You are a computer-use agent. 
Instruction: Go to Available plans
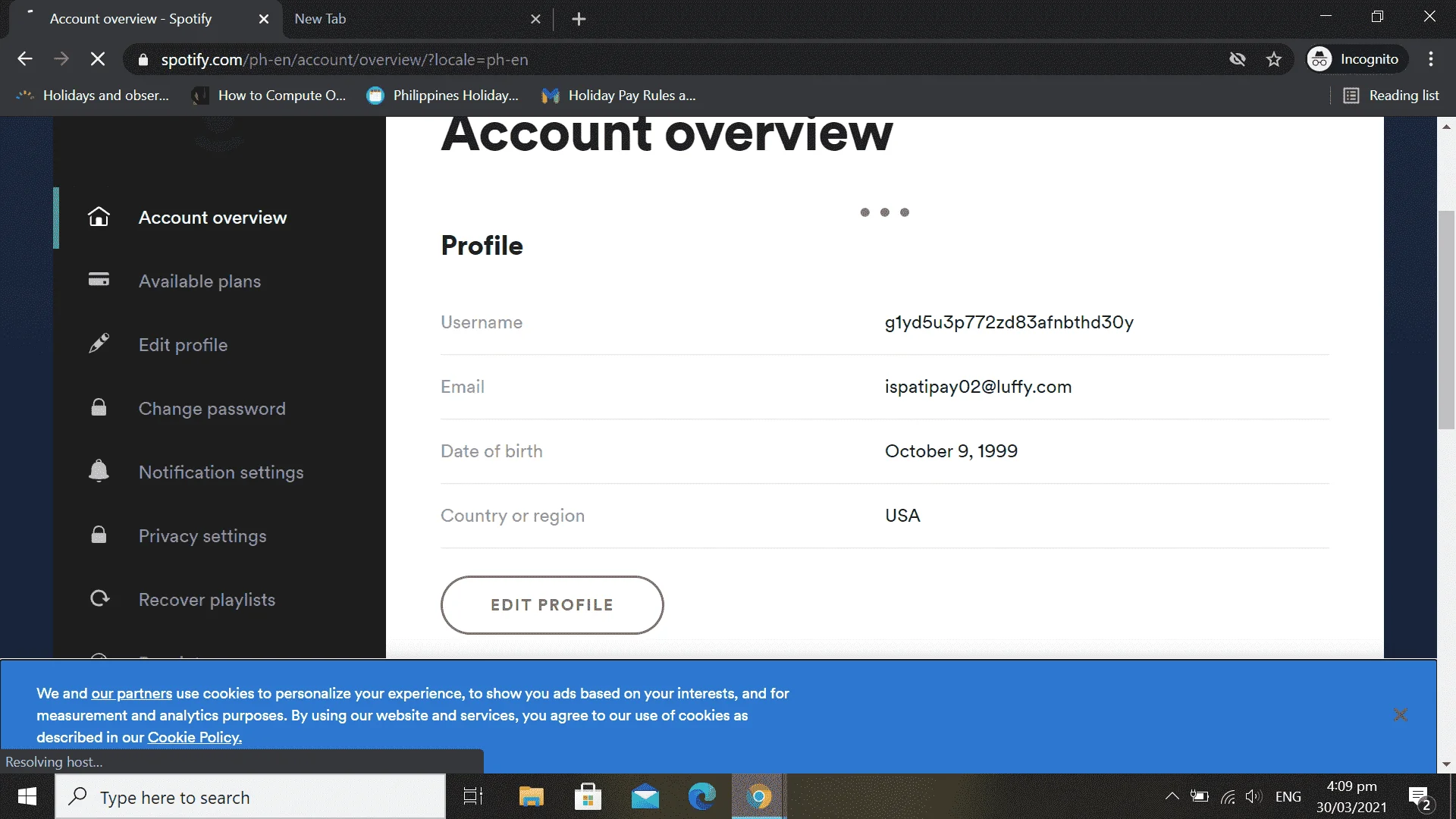(x=199, y=281)
